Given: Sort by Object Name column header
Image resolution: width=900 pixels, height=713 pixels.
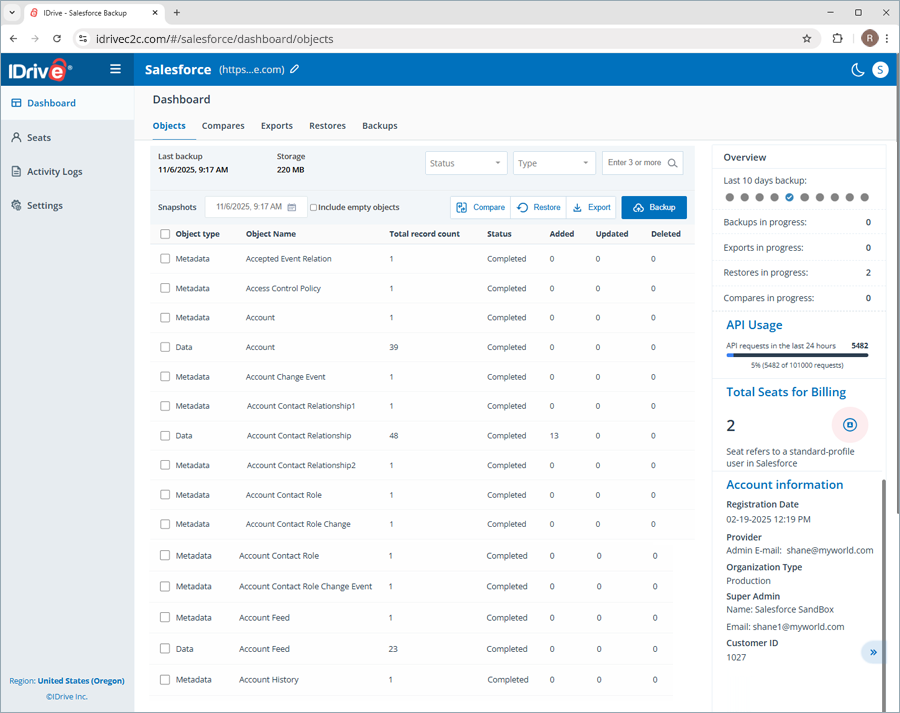Looking at the screenshot, I should 271,234.
